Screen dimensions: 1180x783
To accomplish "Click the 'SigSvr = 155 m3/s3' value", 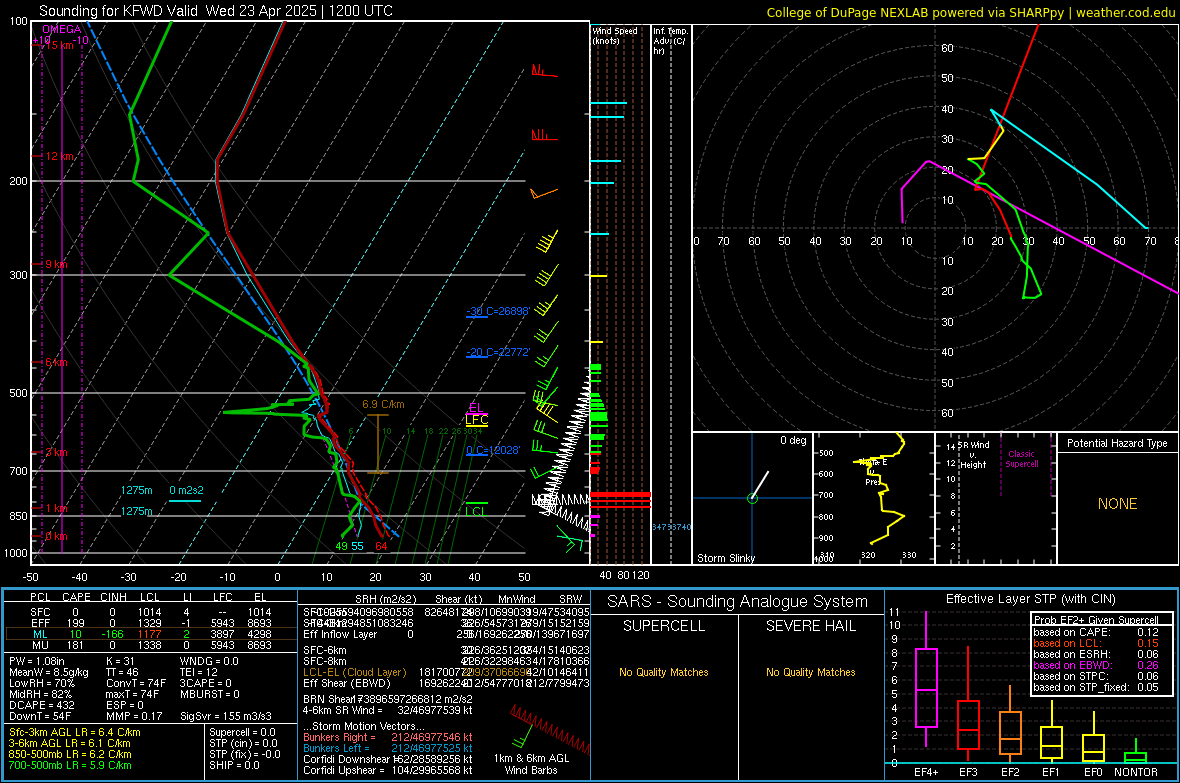I will [226, 716].
